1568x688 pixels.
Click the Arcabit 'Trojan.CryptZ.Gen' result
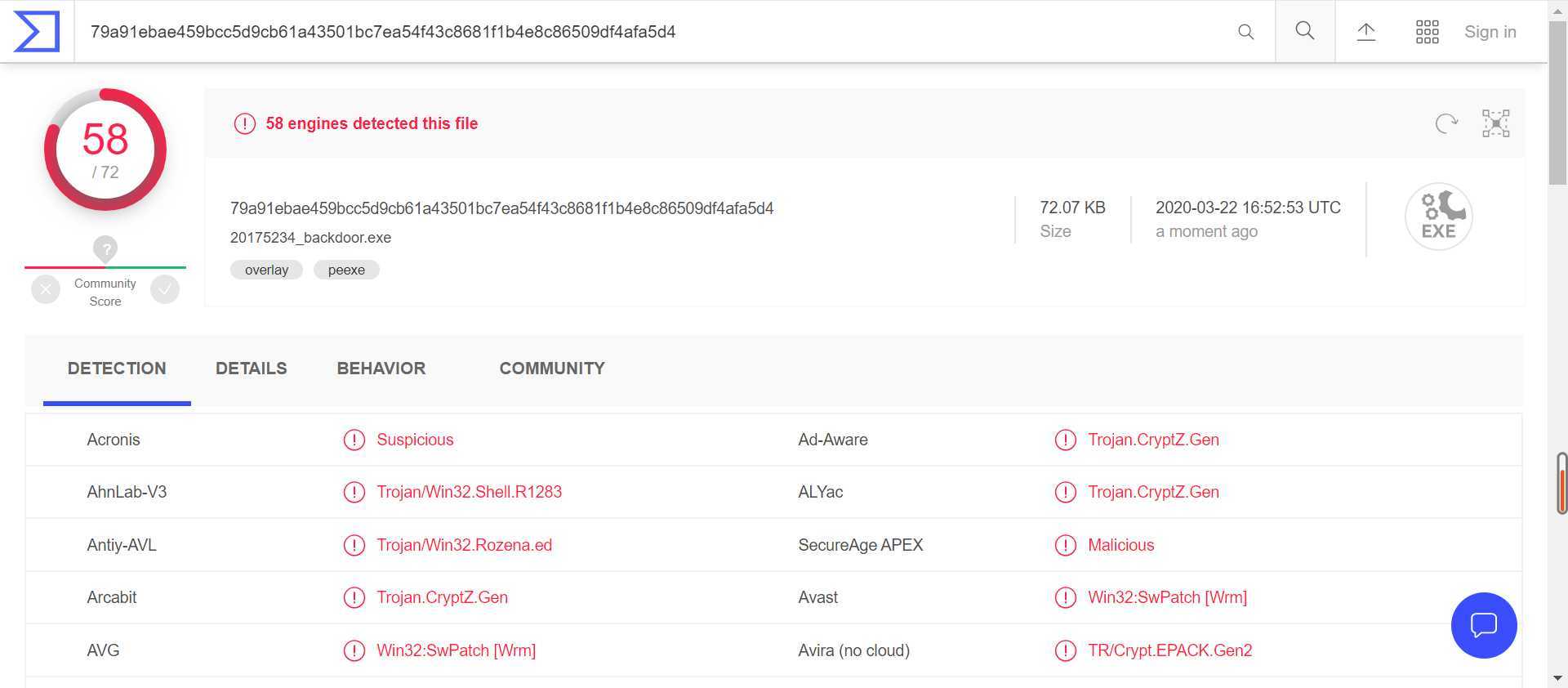coord(442,597)
